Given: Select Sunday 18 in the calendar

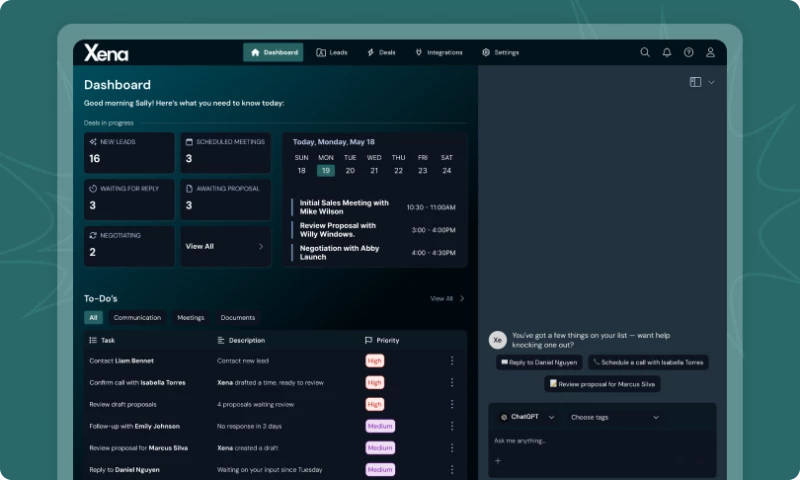Looking at the screenshot, I should pos(302,170).
